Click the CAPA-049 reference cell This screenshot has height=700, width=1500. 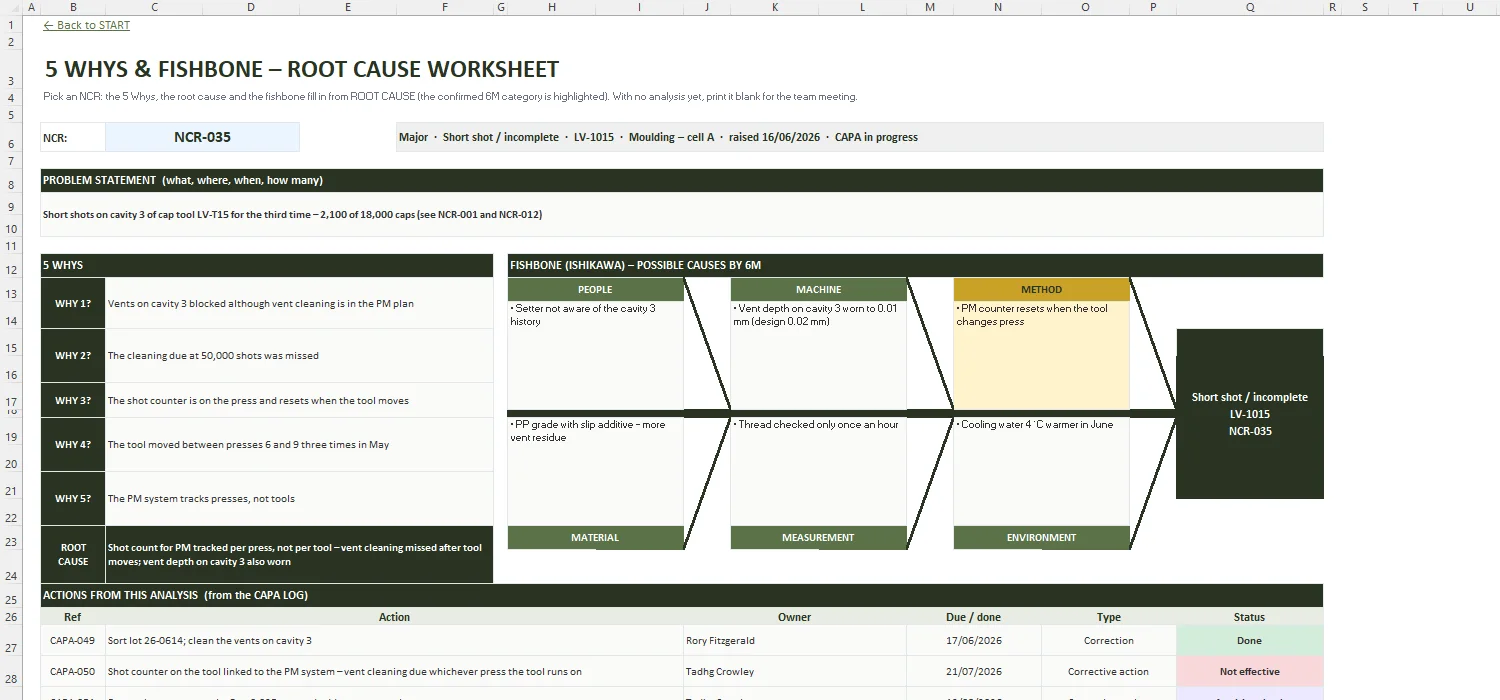pyautogui.click(x=73, y=641)
